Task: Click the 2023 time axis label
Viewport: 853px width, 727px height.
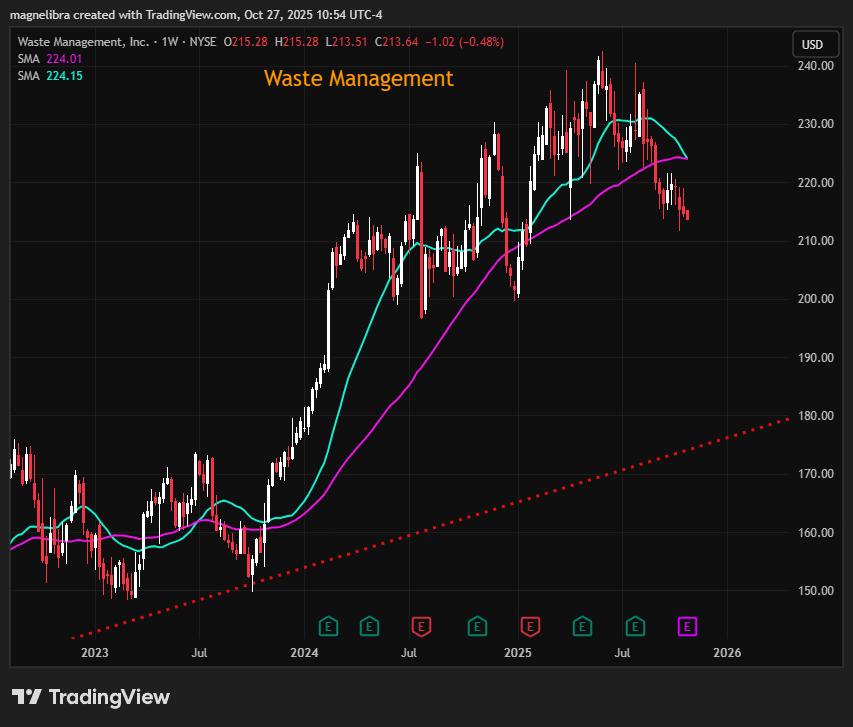Action: pyautogui.click(x=95, y=652)
